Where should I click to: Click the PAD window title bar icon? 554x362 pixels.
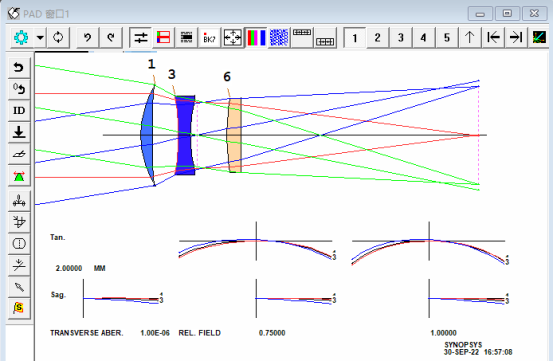14,14
